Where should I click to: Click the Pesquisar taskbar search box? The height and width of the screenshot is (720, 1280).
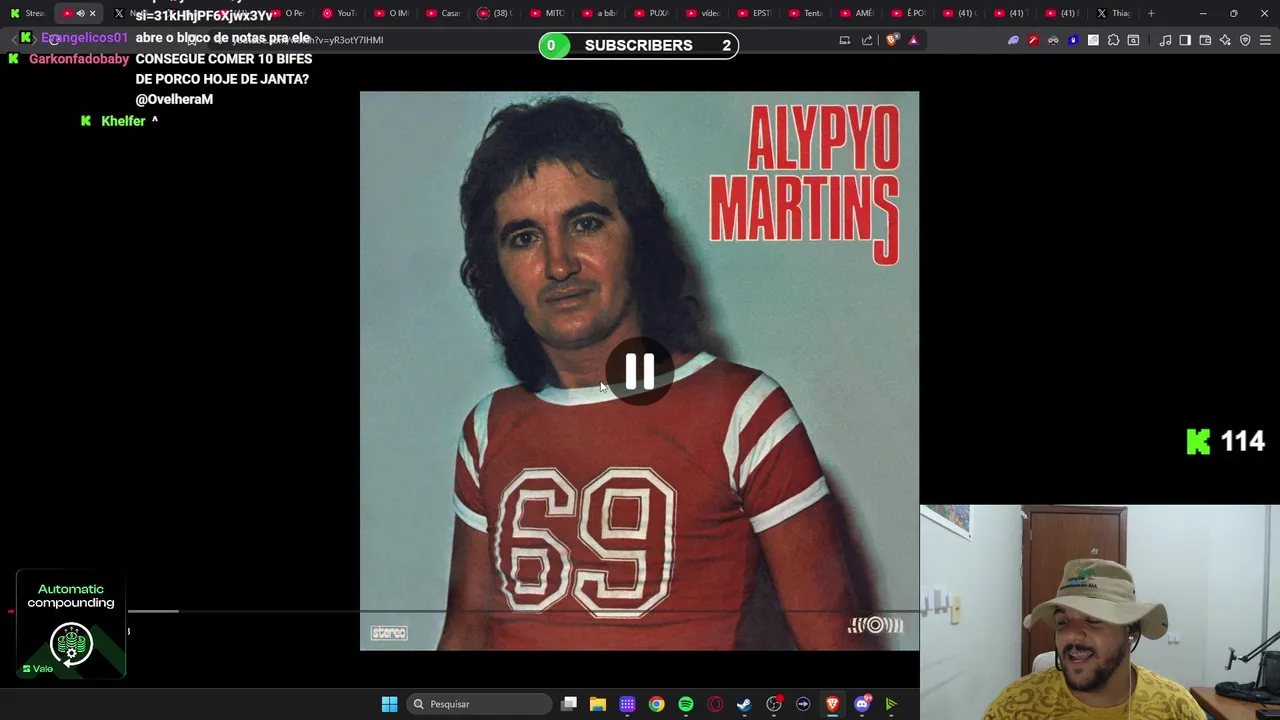480,704
